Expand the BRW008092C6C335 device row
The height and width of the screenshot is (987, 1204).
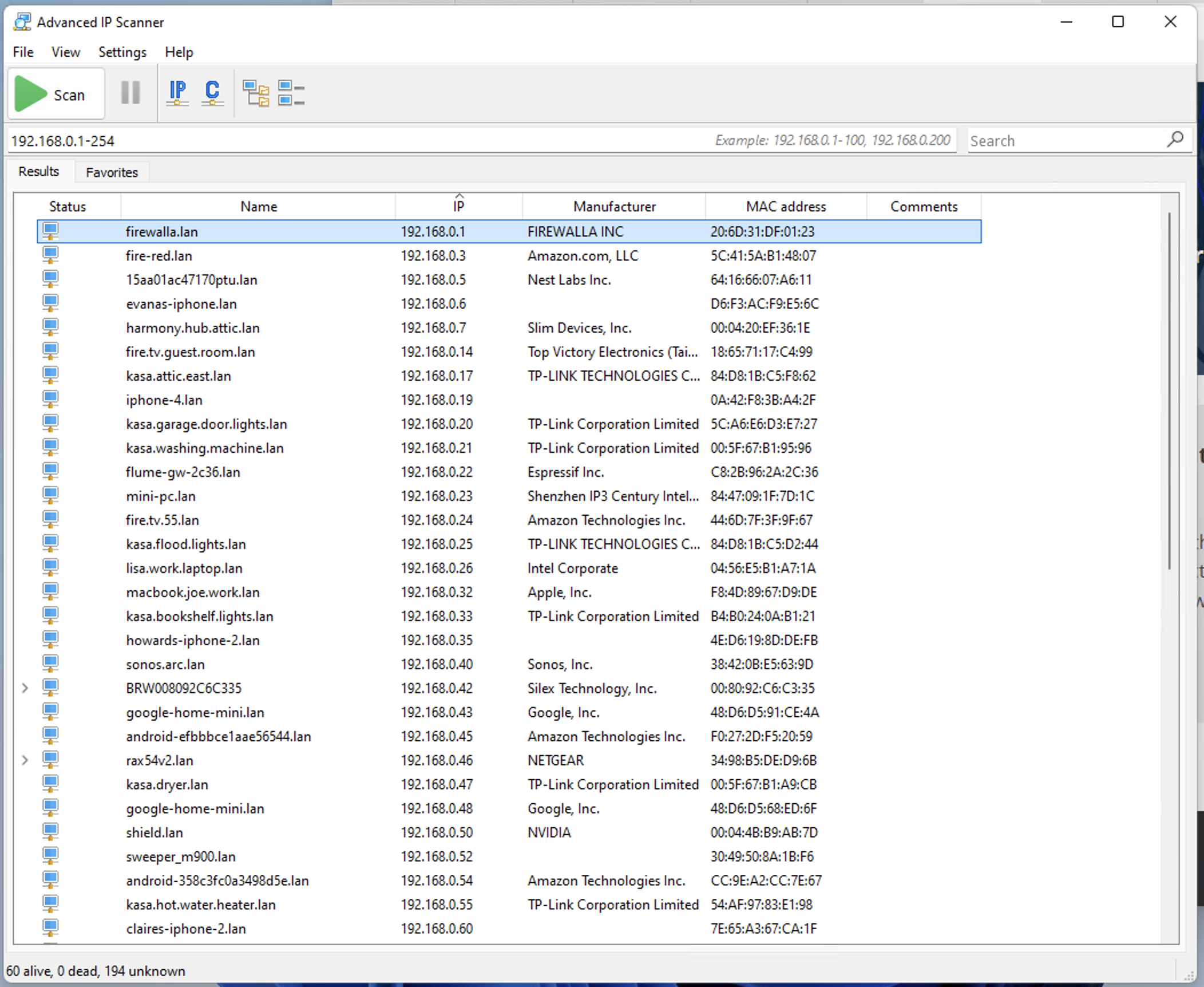[x=25, y=688]
